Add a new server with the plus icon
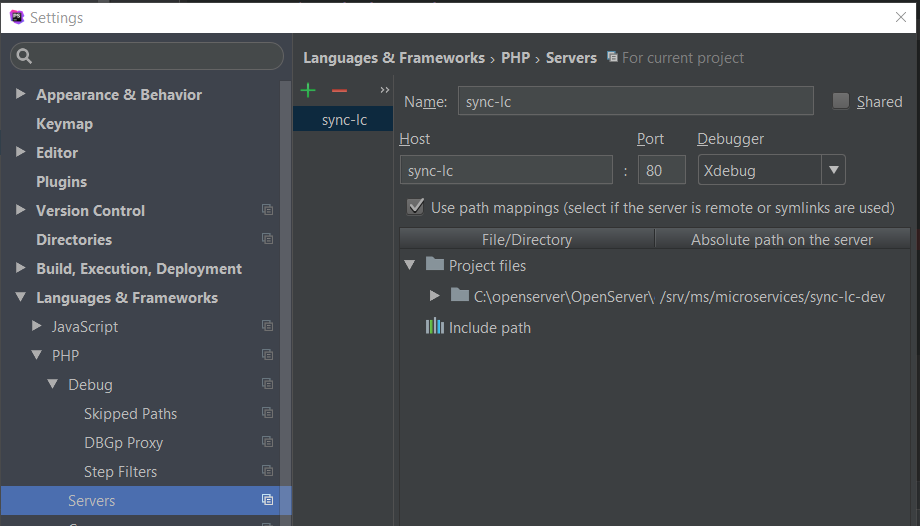The image size is (920, 526). [308, 90]
